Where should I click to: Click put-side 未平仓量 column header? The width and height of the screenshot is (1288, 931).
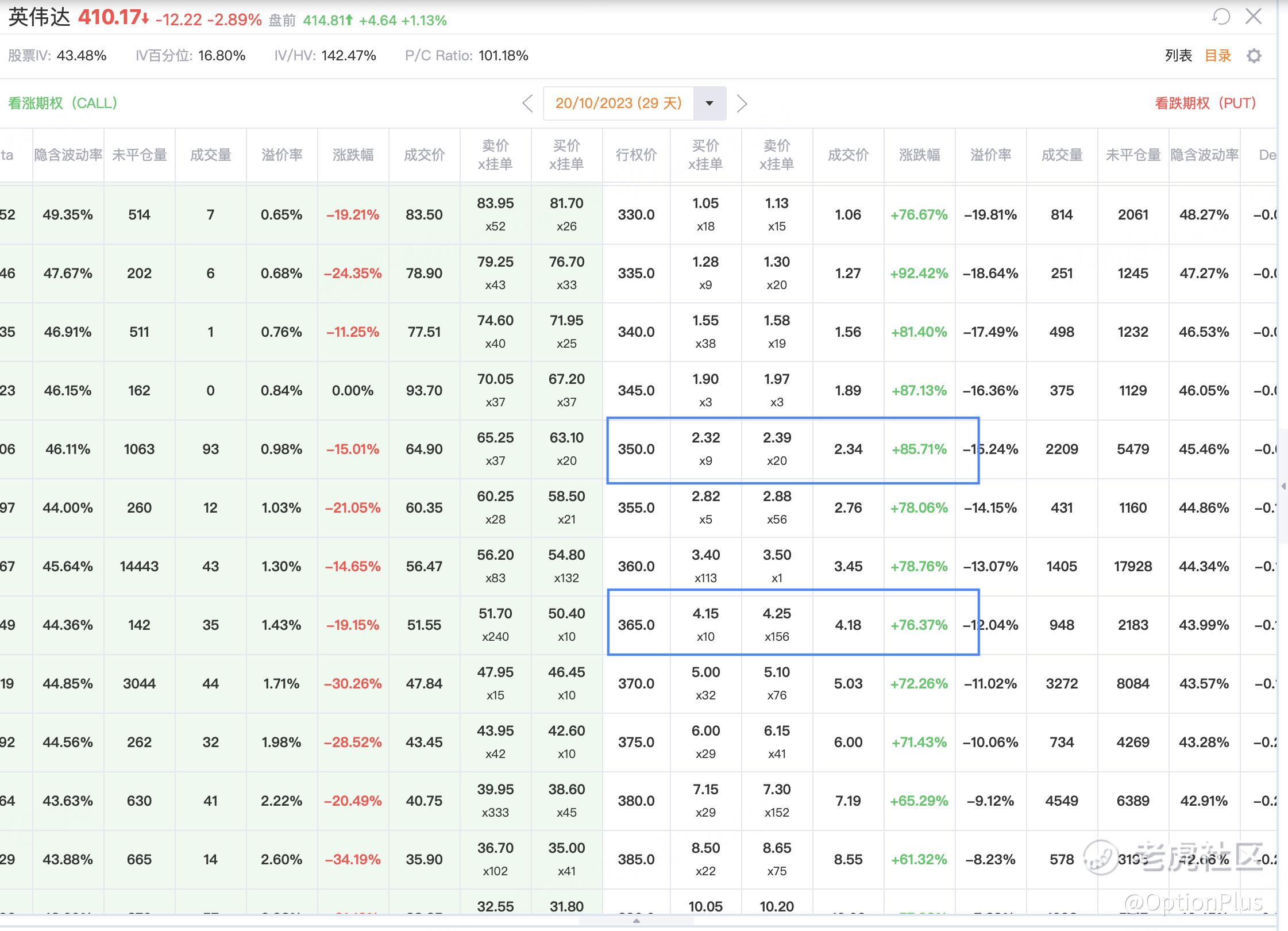pos(1133,155)
